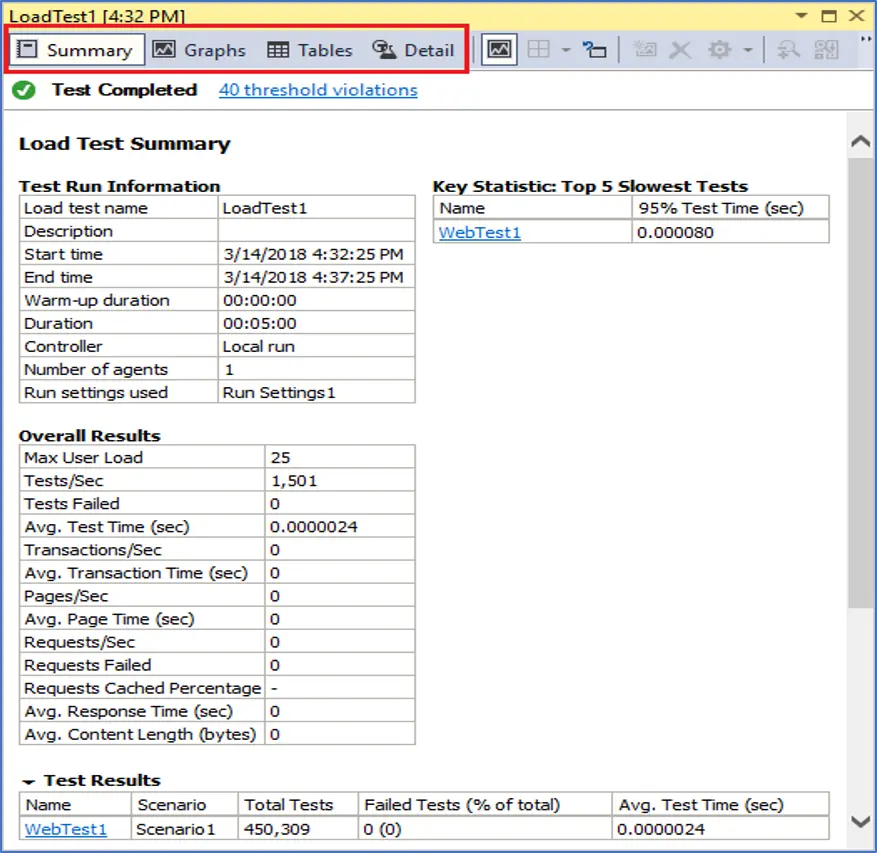Click the graph panel icon in toolbar
This screenshot has height=853, width=877.
tap(500, 50)
